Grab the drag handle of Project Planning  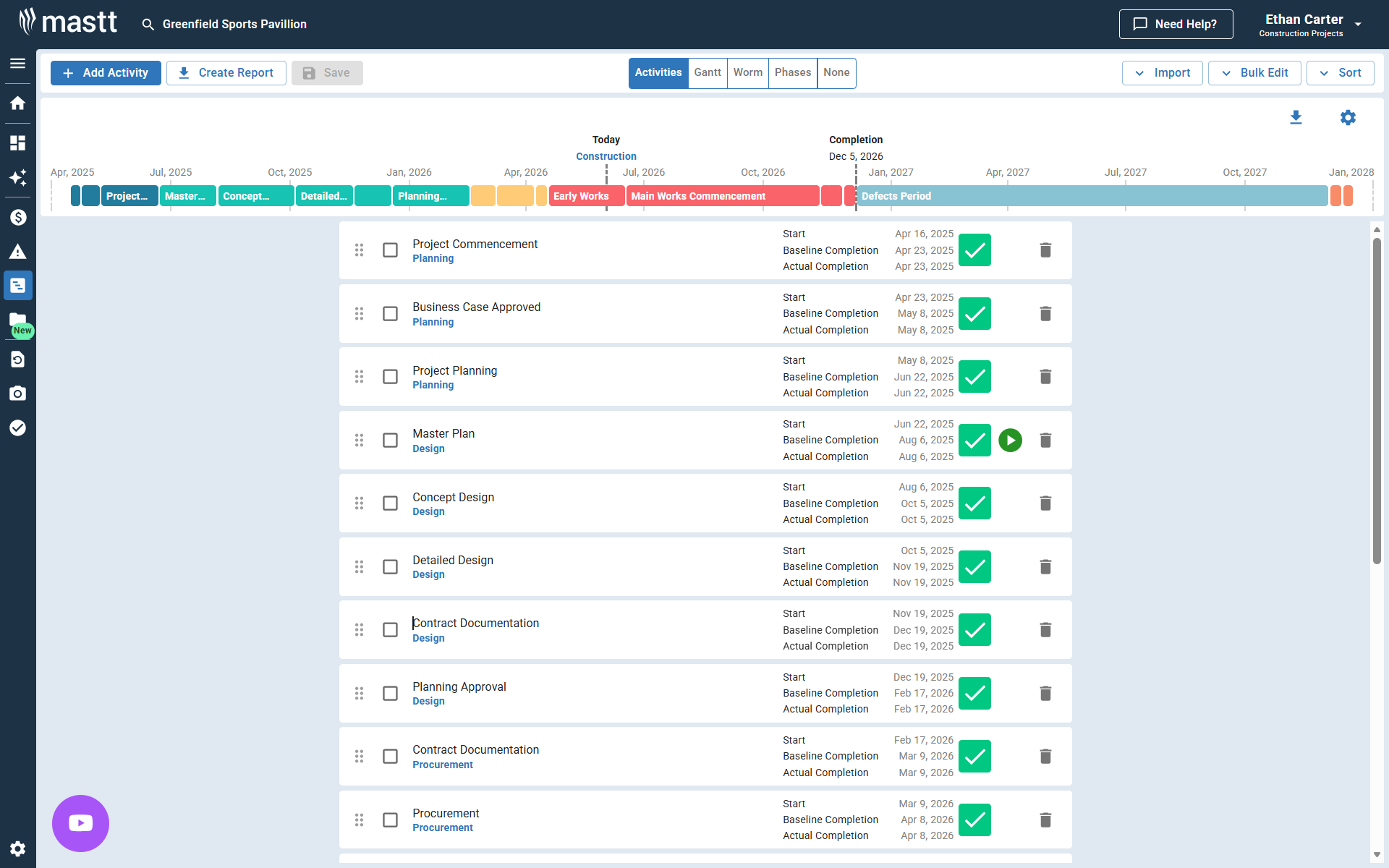359,377
